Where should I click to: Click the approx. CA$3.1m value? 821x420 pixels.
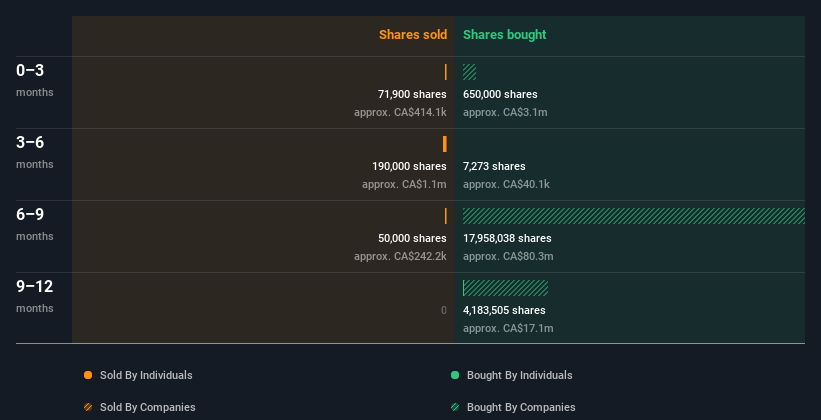505,112
